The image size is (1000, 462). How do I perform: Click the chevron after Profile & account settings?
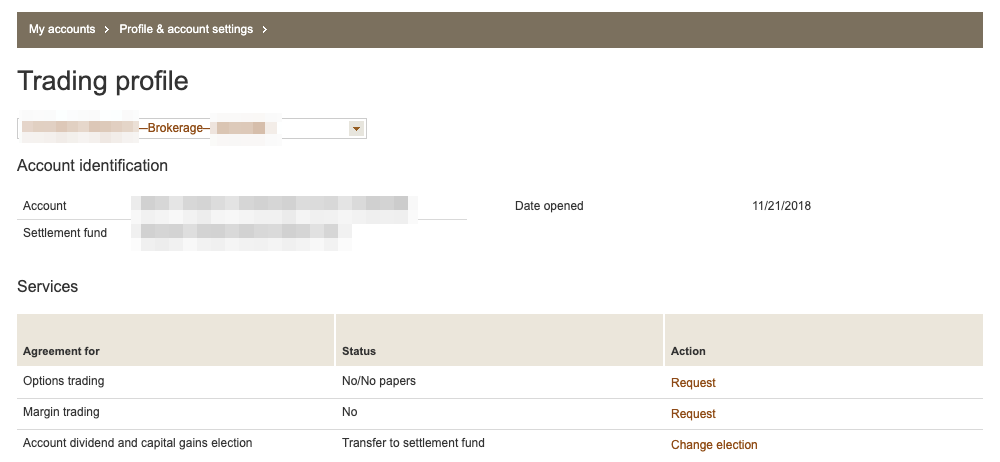click(x=264, y=29)
